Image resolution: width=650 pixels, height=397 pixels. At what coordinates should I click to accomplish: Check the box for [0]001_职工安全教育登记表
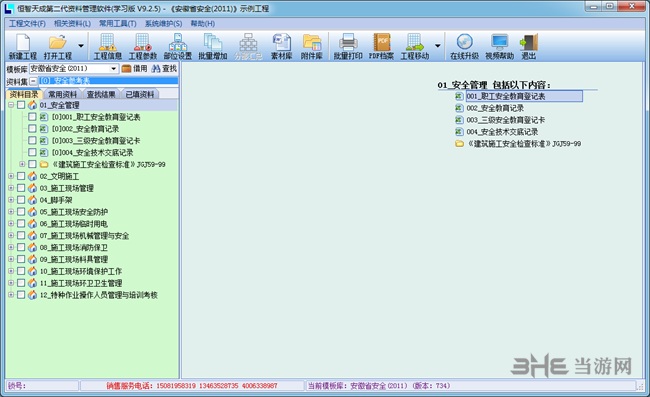click(32, 117)
